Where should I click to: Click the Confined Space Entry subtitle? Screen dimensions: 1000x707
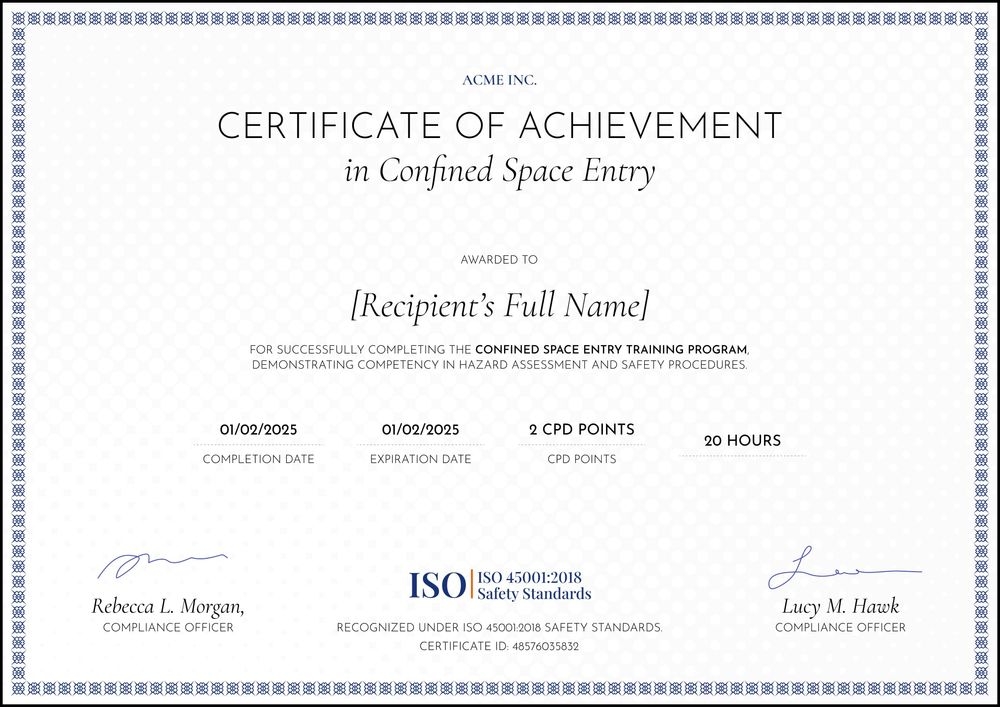tap(500, 170)
